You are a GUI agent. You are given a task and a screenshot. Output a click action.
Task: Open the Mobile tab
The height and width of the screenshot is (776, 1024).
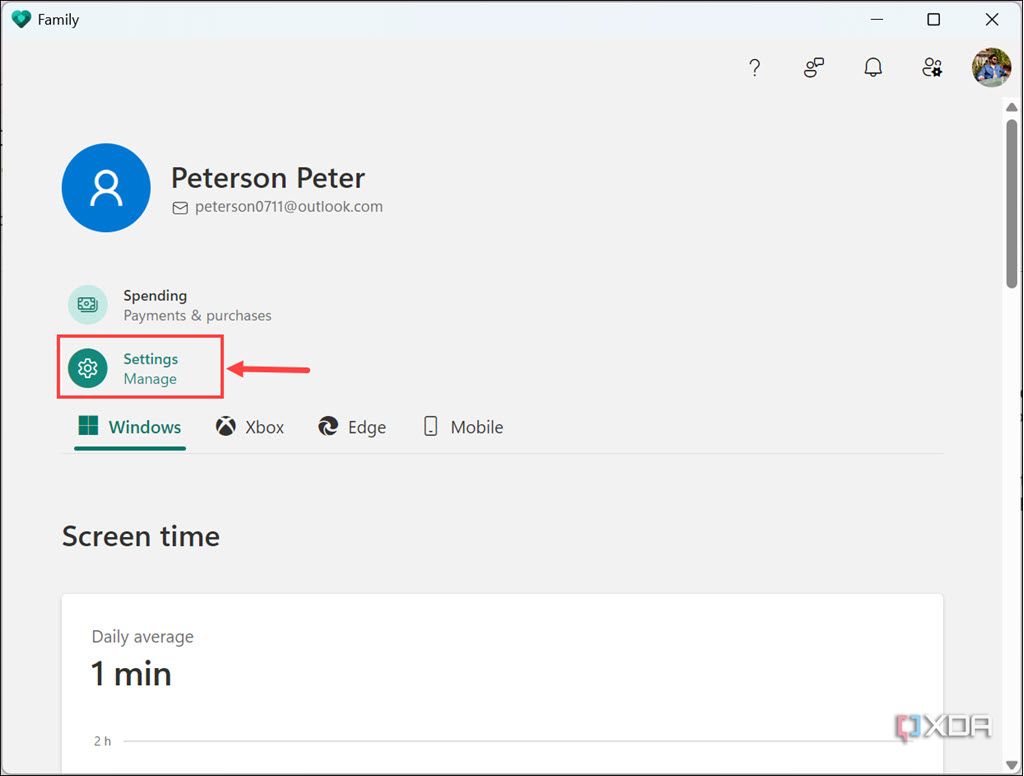point(462,427)
